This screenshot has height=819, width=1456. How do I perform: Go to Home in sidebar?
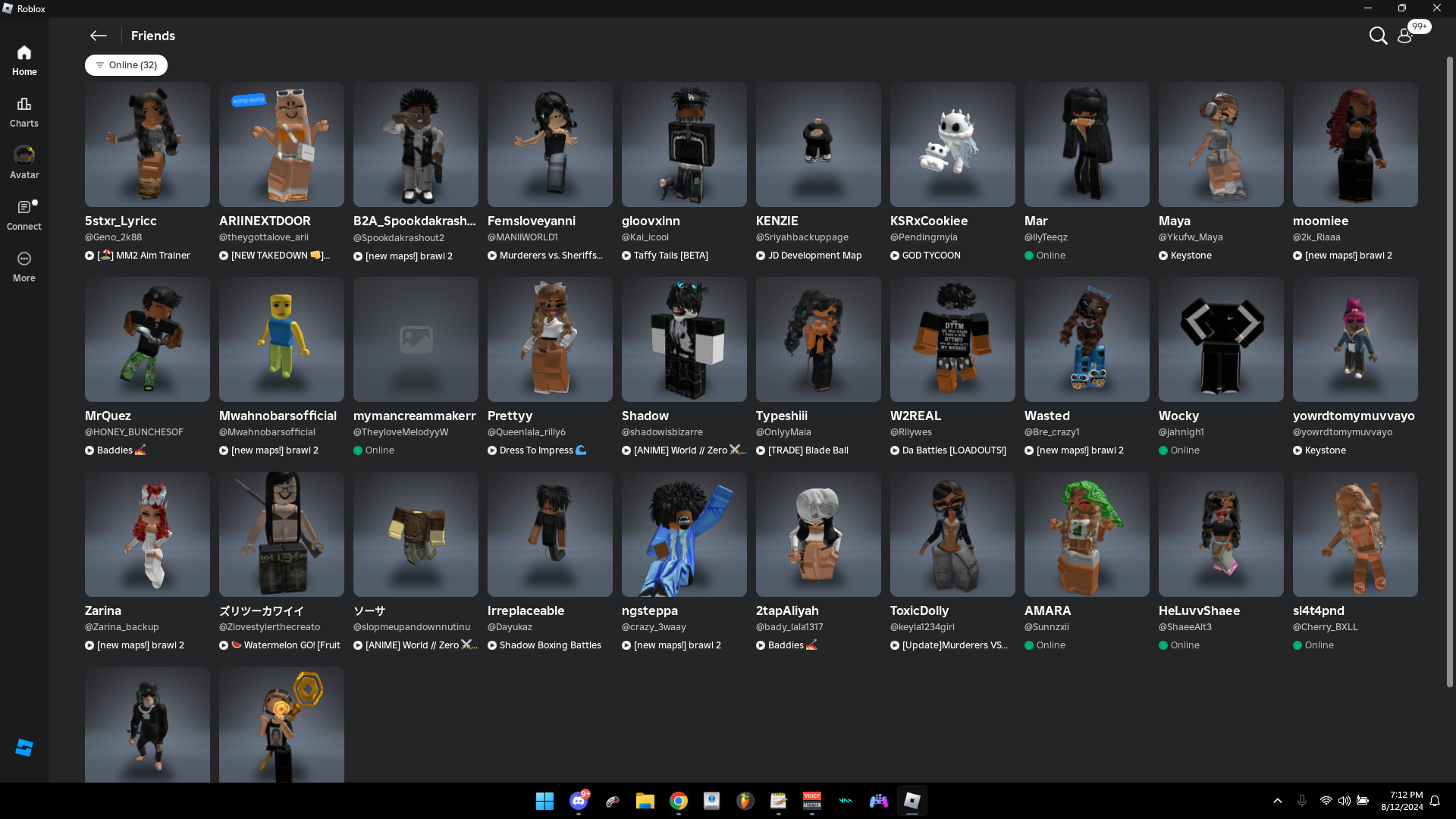click(x=24, y=60)
